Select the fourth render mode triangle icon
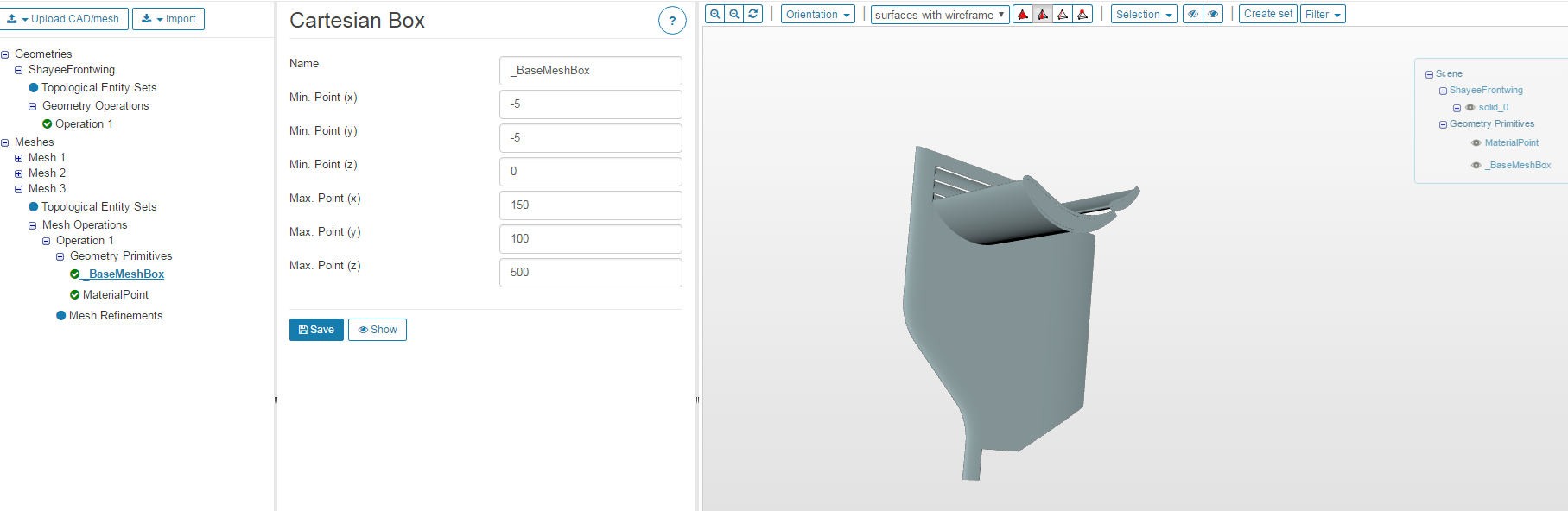 pyautogui.click(x=1082, y=14)
